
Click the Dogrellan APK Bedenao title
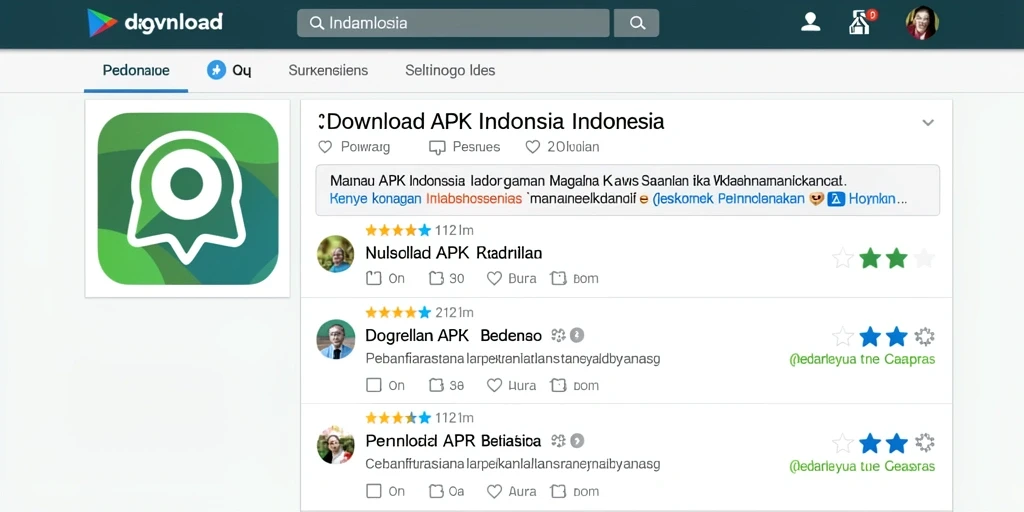pos(453,336)
